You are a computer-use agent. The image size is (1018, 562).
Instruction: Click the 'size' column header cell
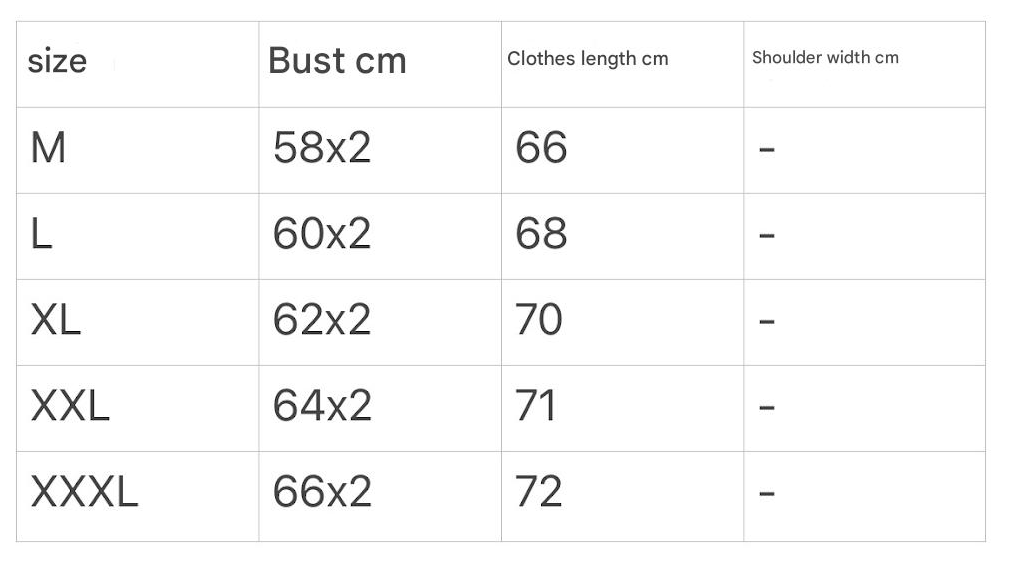57,62
